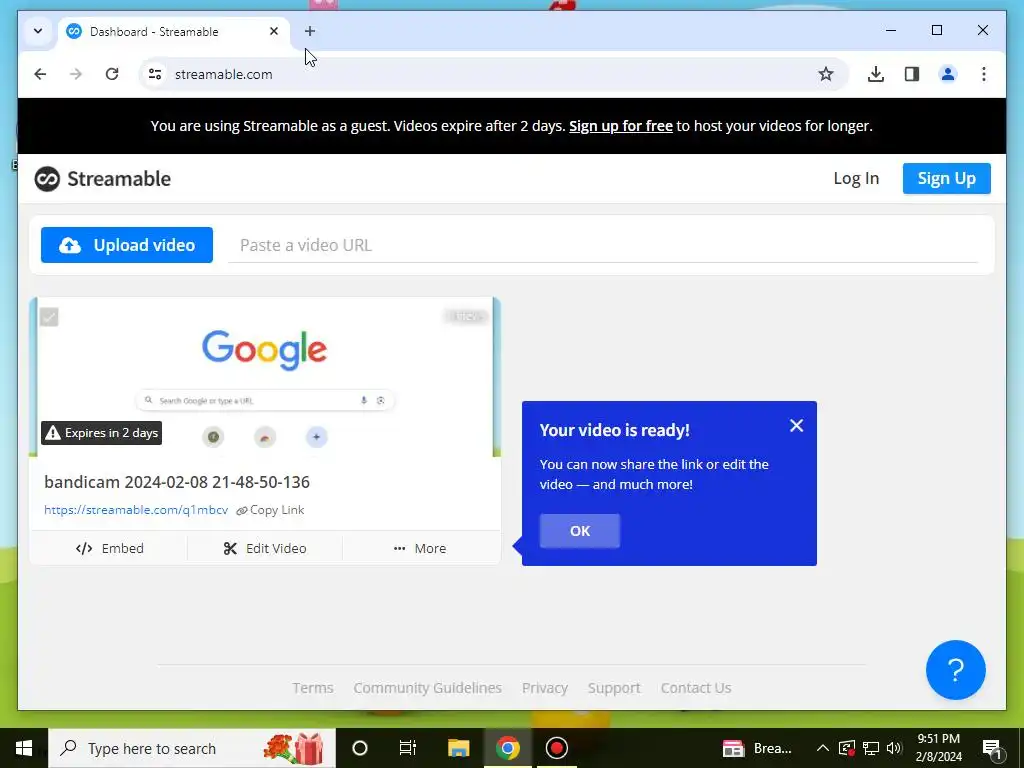
Task: Open the Contact Us footer link
Action: pos(696,688)
